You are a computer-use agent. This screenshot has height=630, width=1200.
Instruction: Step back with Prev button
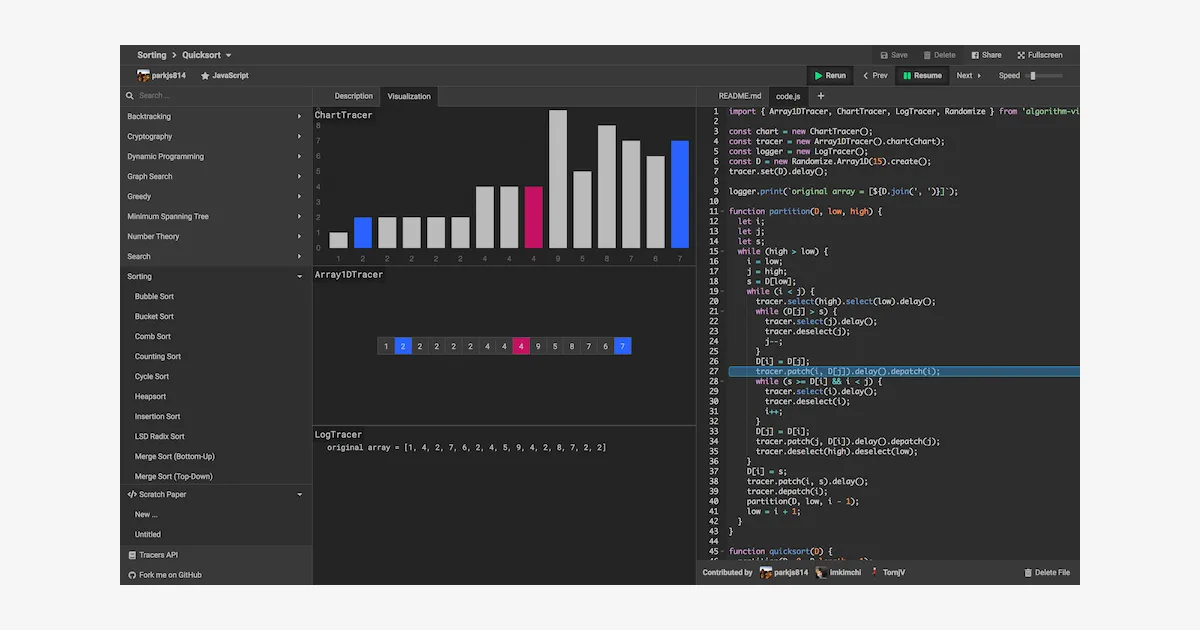pos(875,75)
